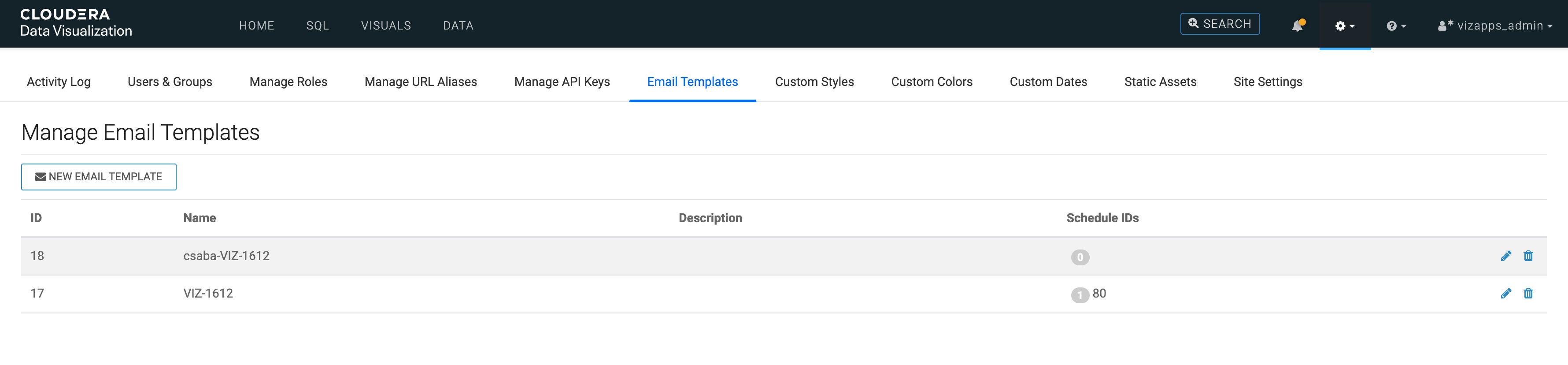The image size is (1568, 365).
Task: Open schedule ID 80 link
Action: [x=1098, y=294]
